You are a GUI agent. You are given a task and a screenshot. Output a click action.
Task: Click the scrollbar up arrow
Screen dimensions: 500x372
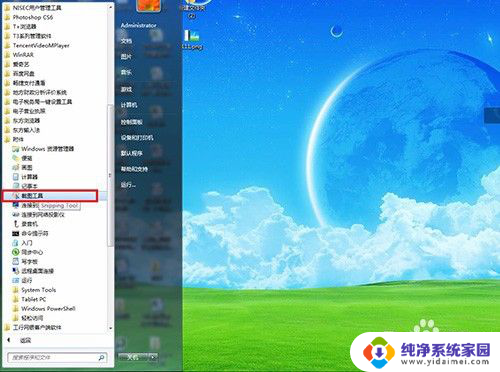(110, 7)
